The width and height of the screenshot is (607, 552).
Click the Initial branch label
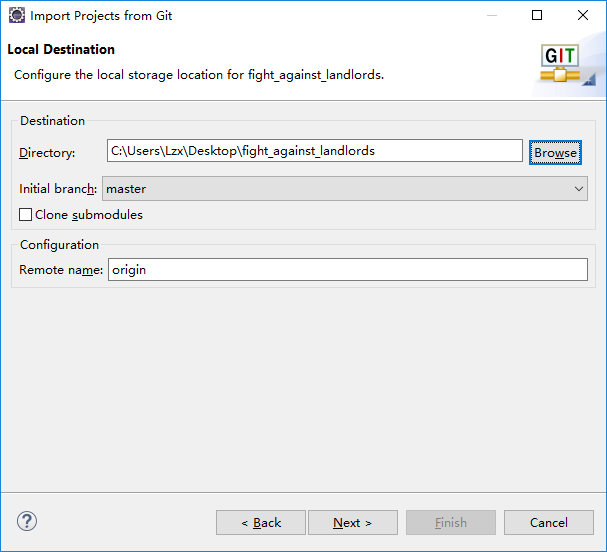pos(58,189)
